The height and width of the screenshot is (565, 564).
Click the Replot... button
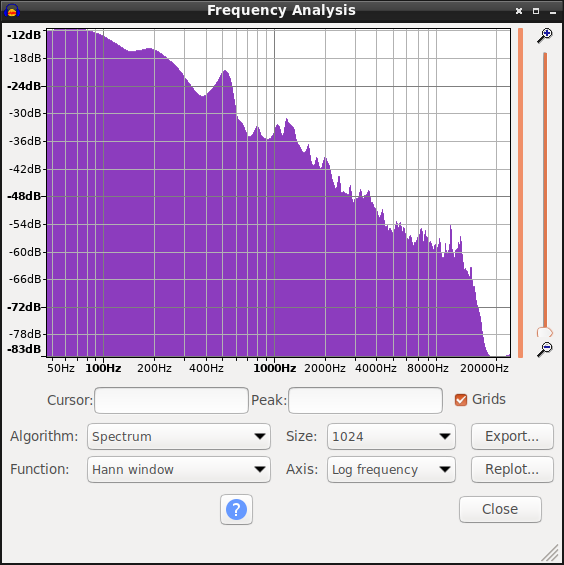click(x=512, y=470)
